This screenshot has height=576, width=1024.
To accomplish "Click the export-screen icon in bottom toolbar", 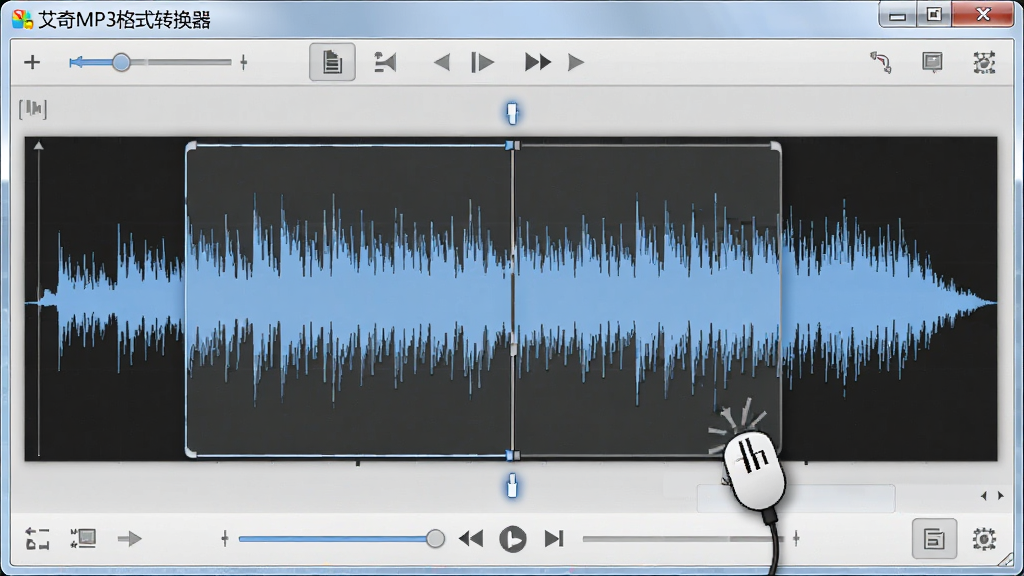I will [x=84, y=539].
